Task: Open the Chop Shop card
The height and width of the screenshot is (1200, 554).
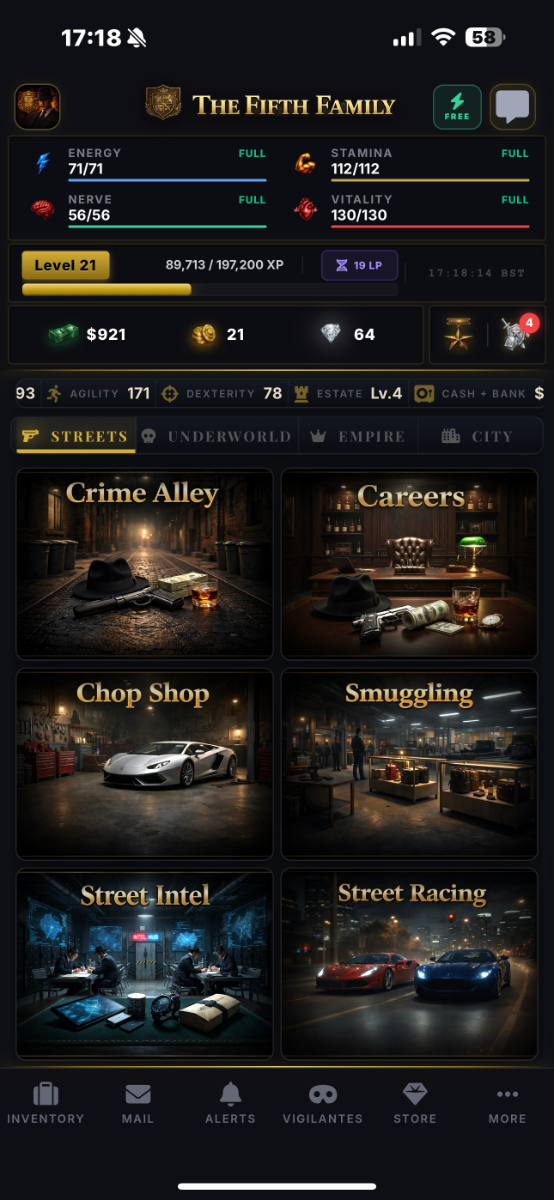Action: 144,764
